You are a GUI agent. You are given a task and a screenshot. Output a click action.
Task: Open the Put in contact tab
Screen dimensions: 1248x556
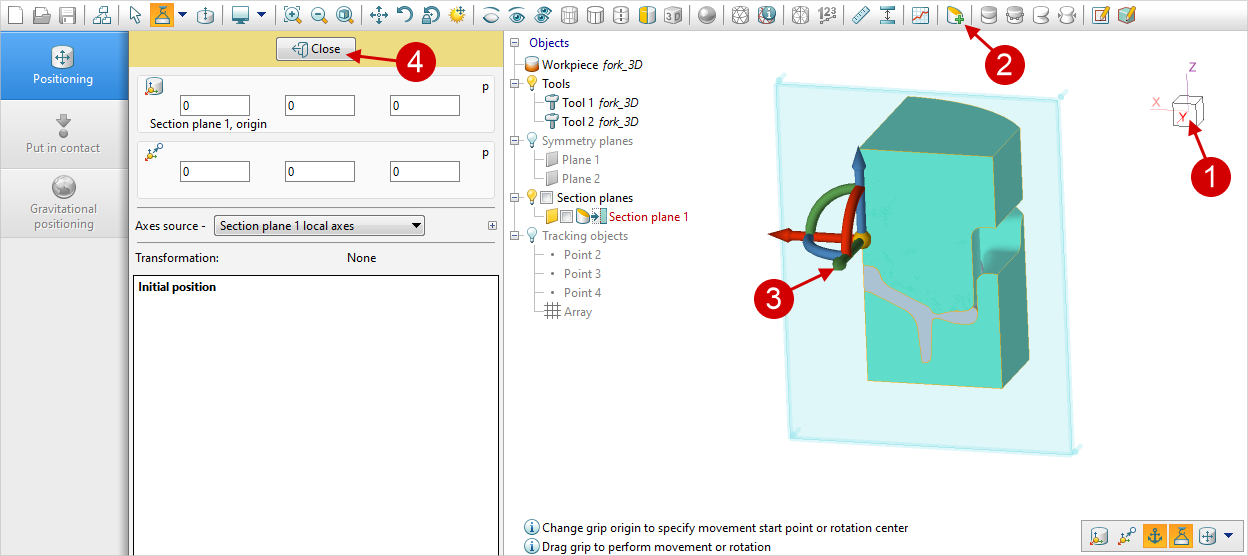(63, 134)
